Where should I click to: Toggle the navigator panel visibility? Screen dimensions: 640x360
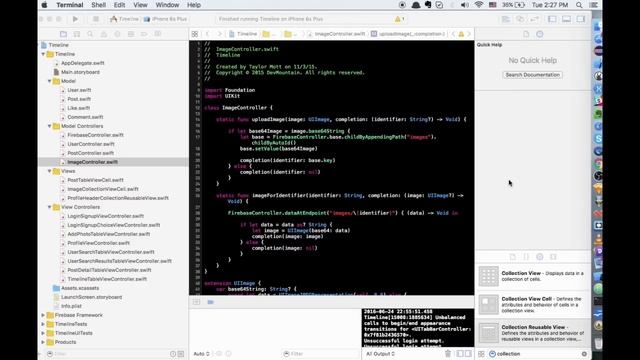552,19
